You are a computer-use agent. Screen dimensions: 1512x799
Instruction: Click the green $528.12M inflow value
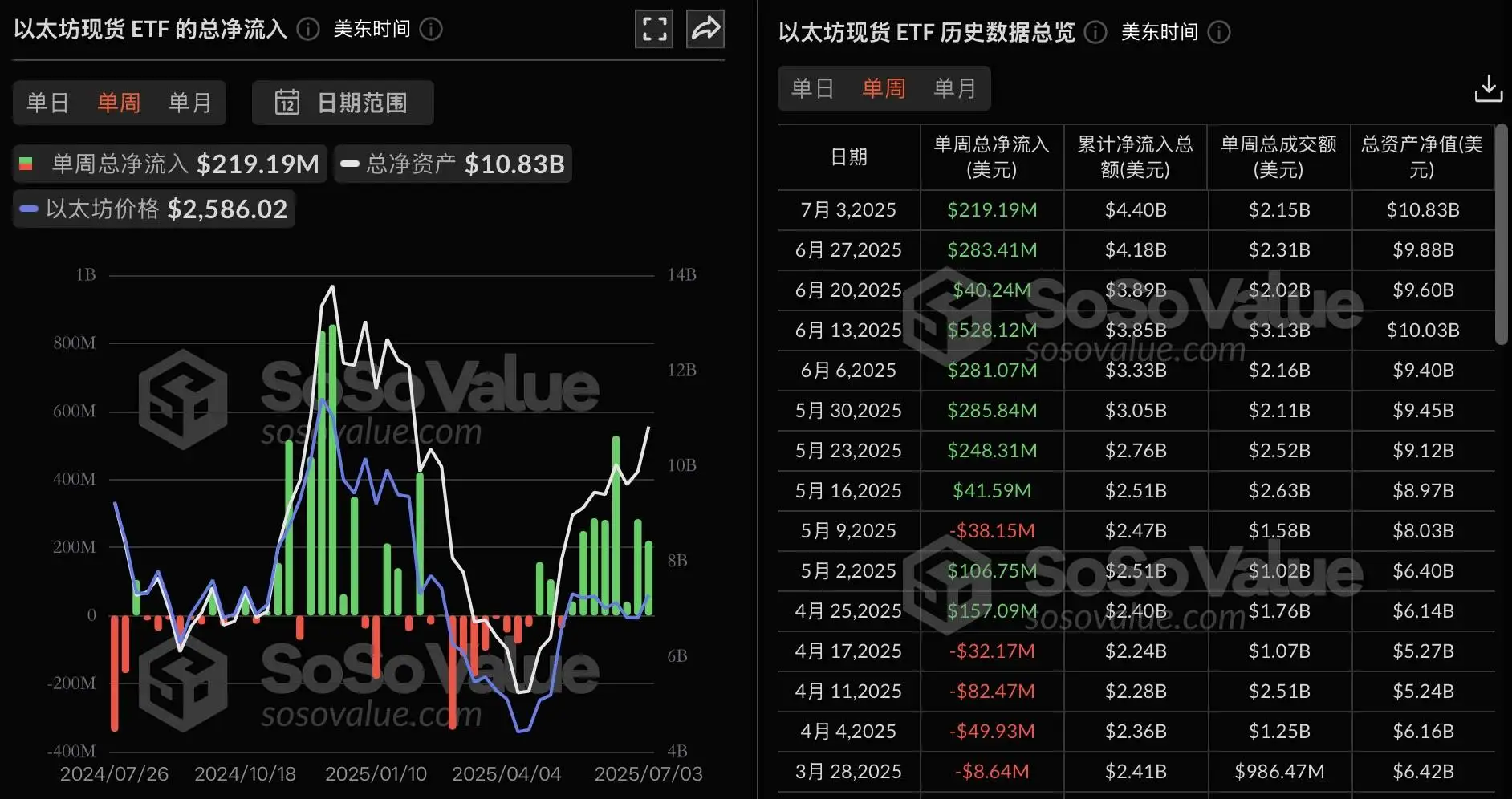pos(991,330)
